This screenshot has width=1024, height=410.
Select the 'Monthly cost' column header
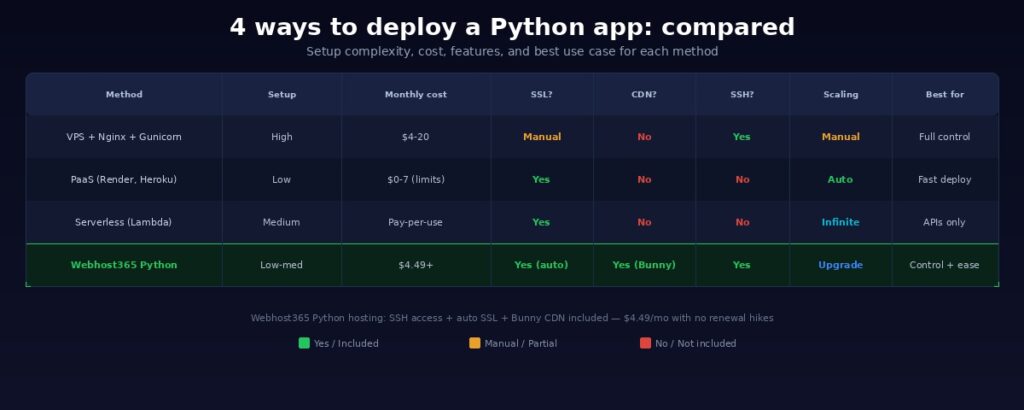coord(416,95)
